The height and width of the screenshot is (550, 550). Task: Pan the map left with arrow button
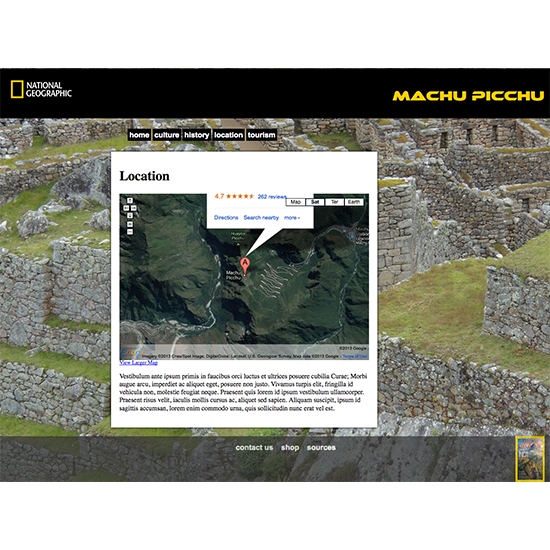coord(126,208)
